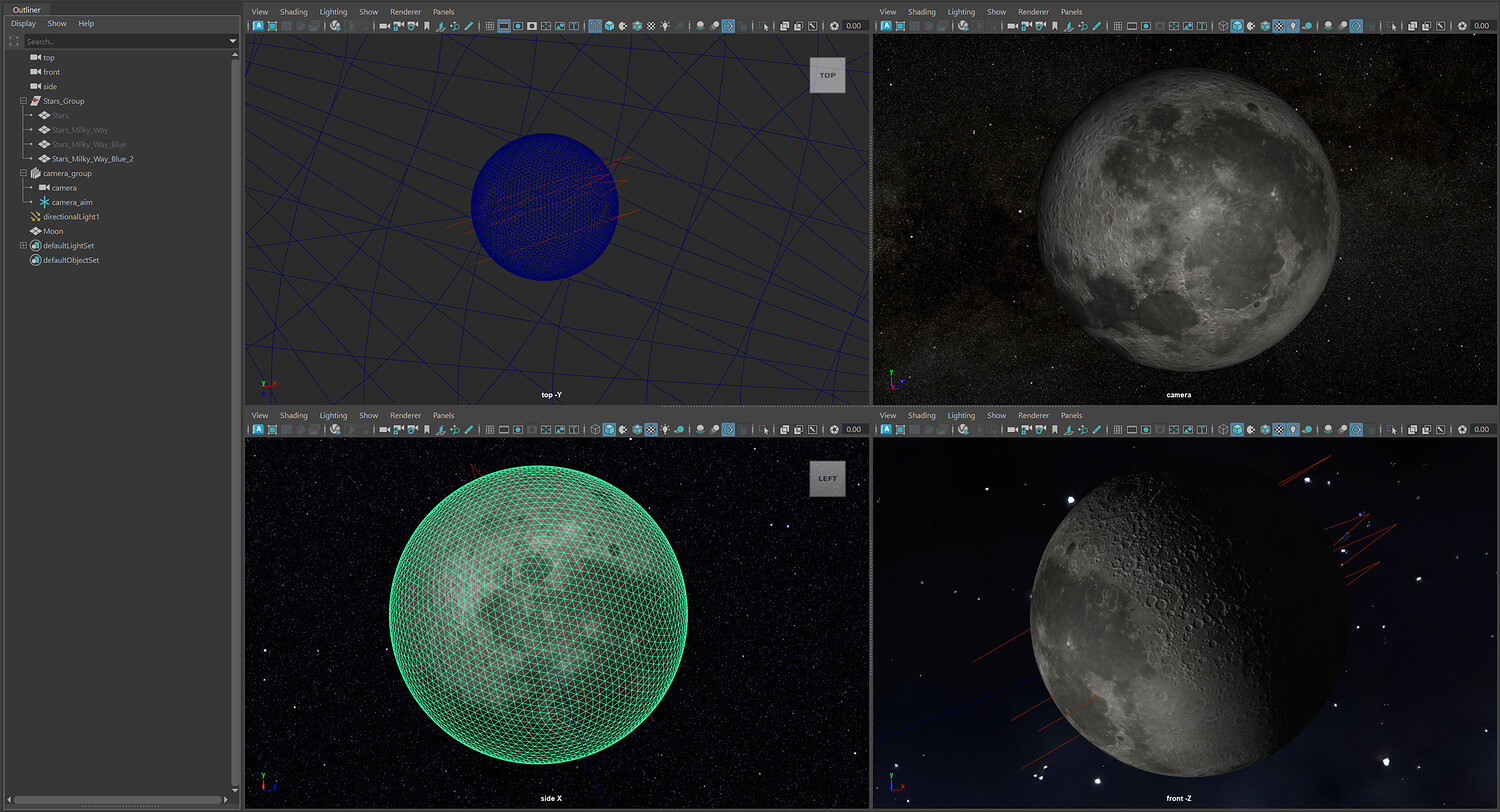Collapse the Stars_Group node in Outliner
Screen dimensions: 1500x812
click(23, 101)
